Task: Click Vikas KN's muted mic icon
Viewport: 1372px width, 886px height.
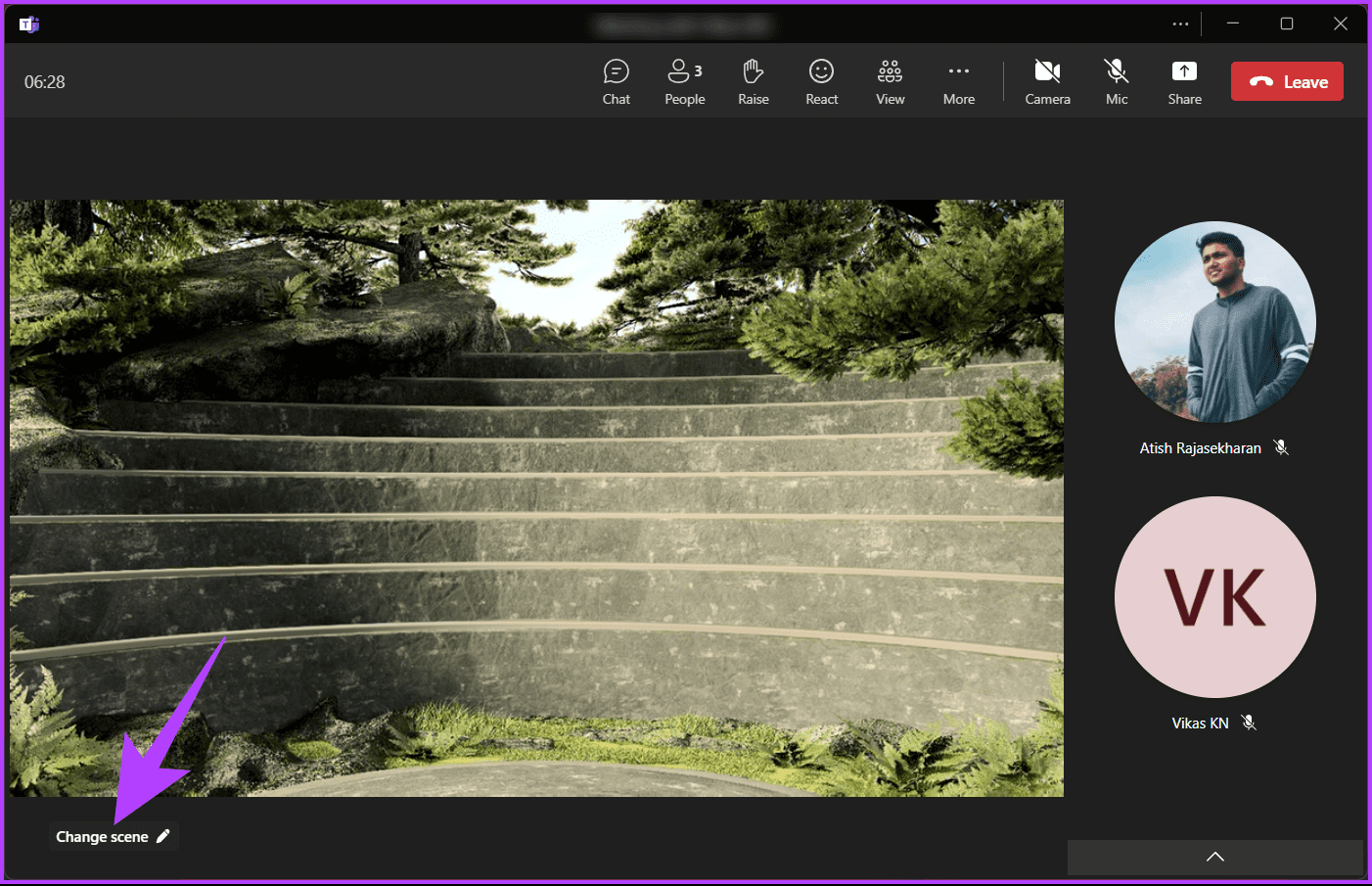Action: click(x=1249, y=723)
